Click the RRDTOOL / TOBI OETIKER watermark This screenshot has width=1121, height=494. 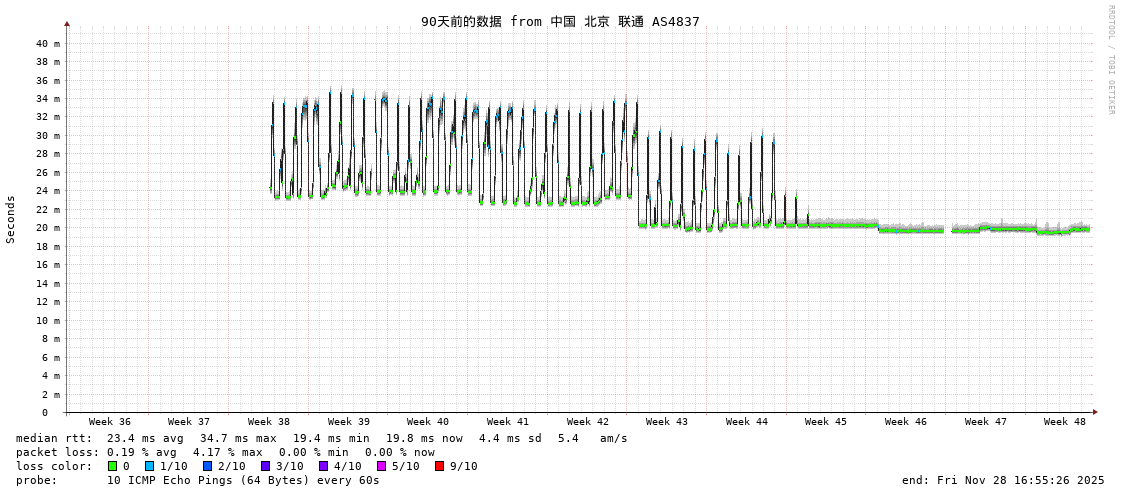click(1110, 60)
